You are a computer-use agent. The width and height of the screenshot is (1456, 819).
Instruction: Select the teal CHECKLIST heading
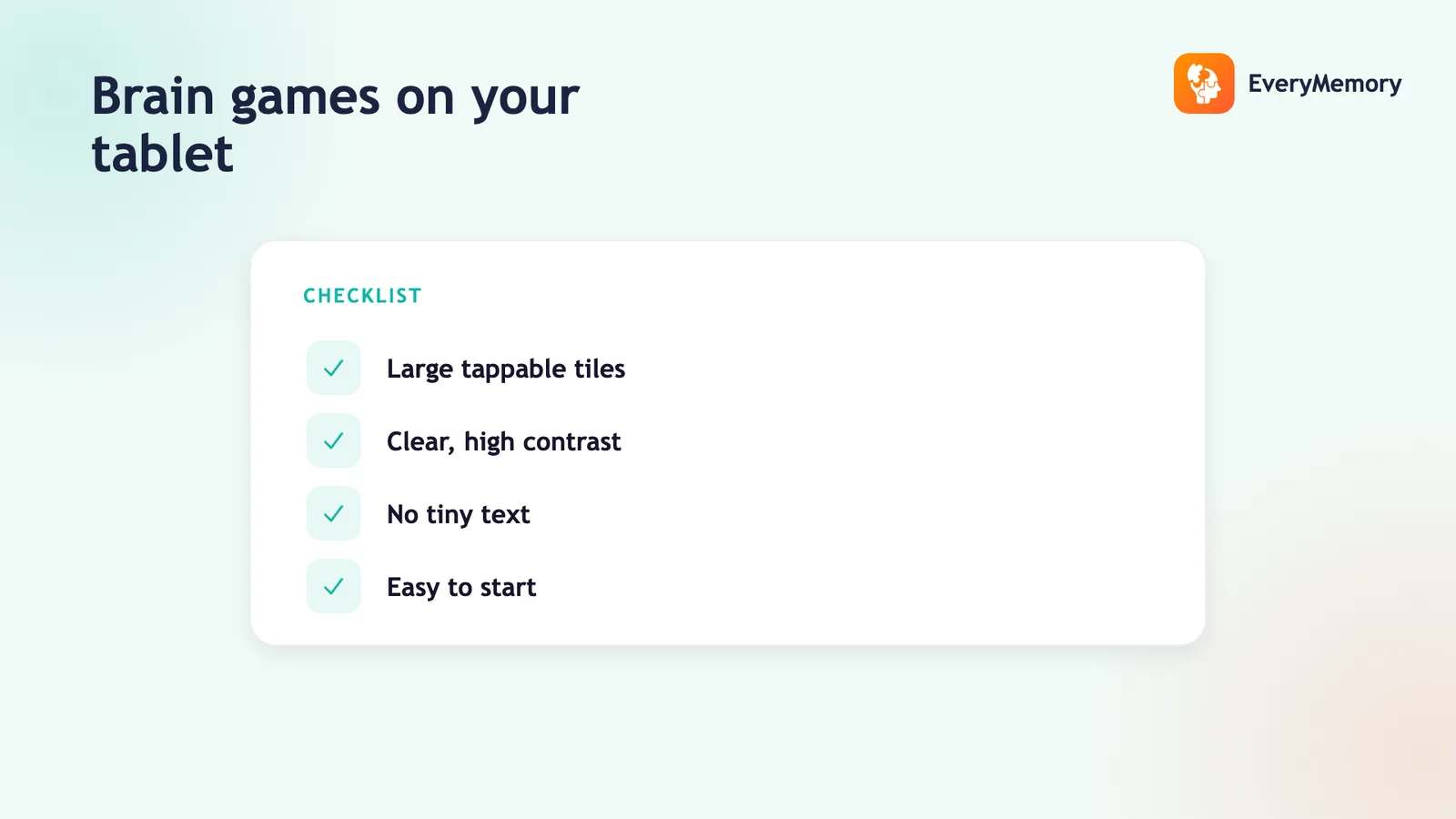(x=362, y=296)
